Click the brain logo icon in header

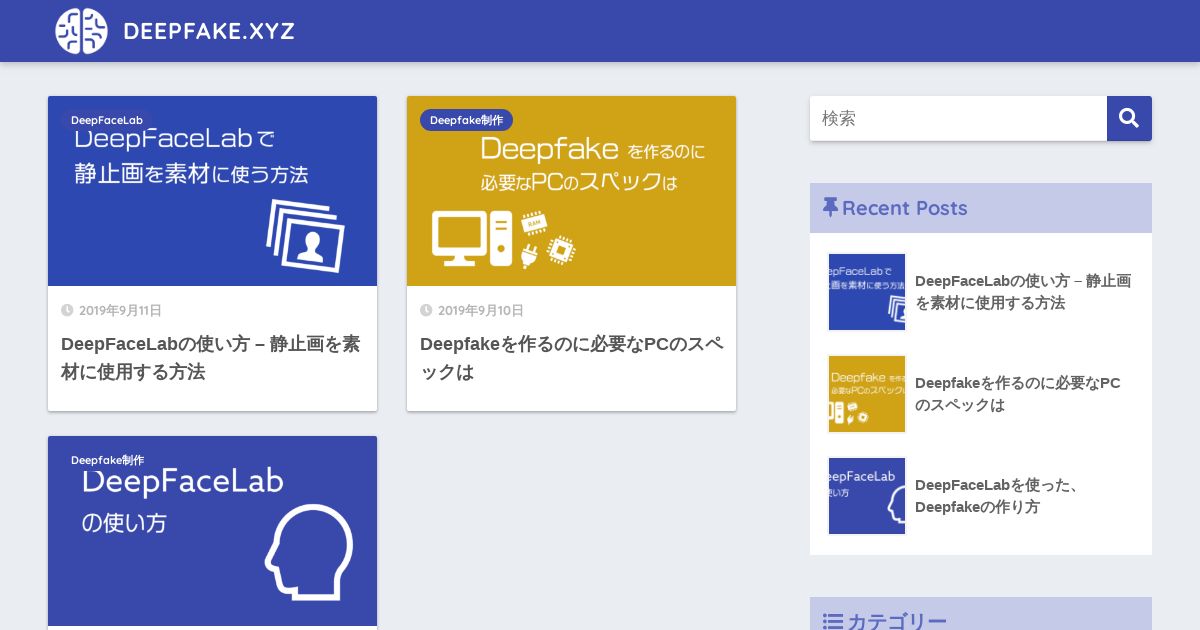[81, 31]
